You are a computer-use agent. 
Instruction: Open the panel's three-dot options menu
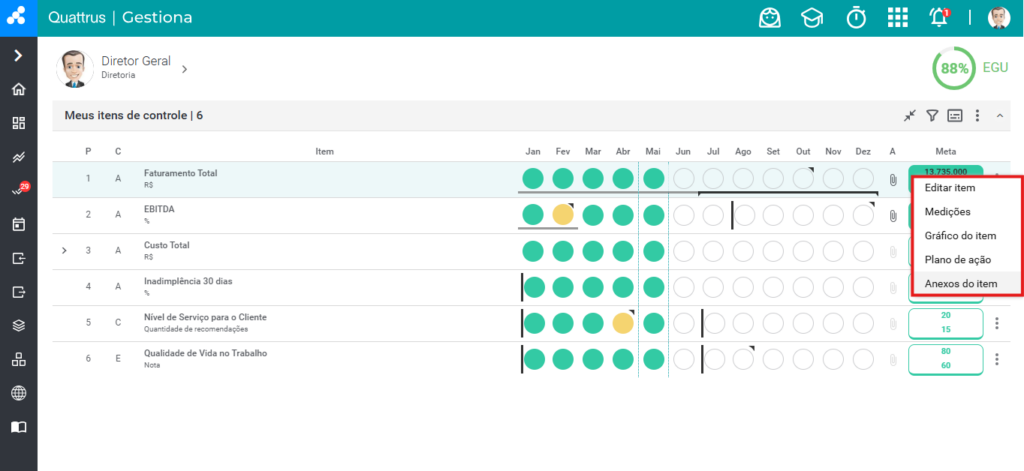[977, 116]
